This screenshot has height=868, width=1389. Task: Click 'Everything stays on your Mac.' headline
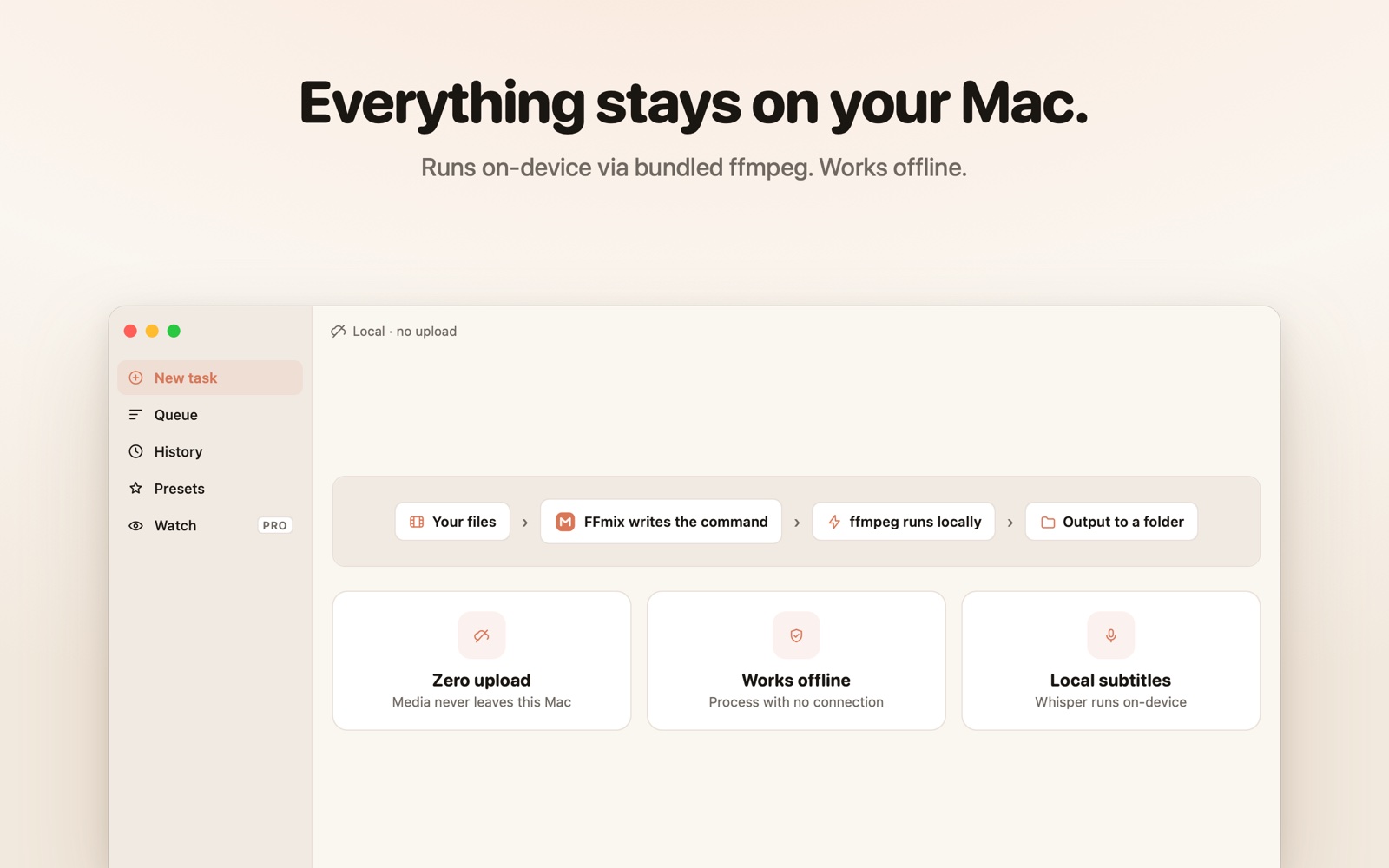click(x=694, y=104)
